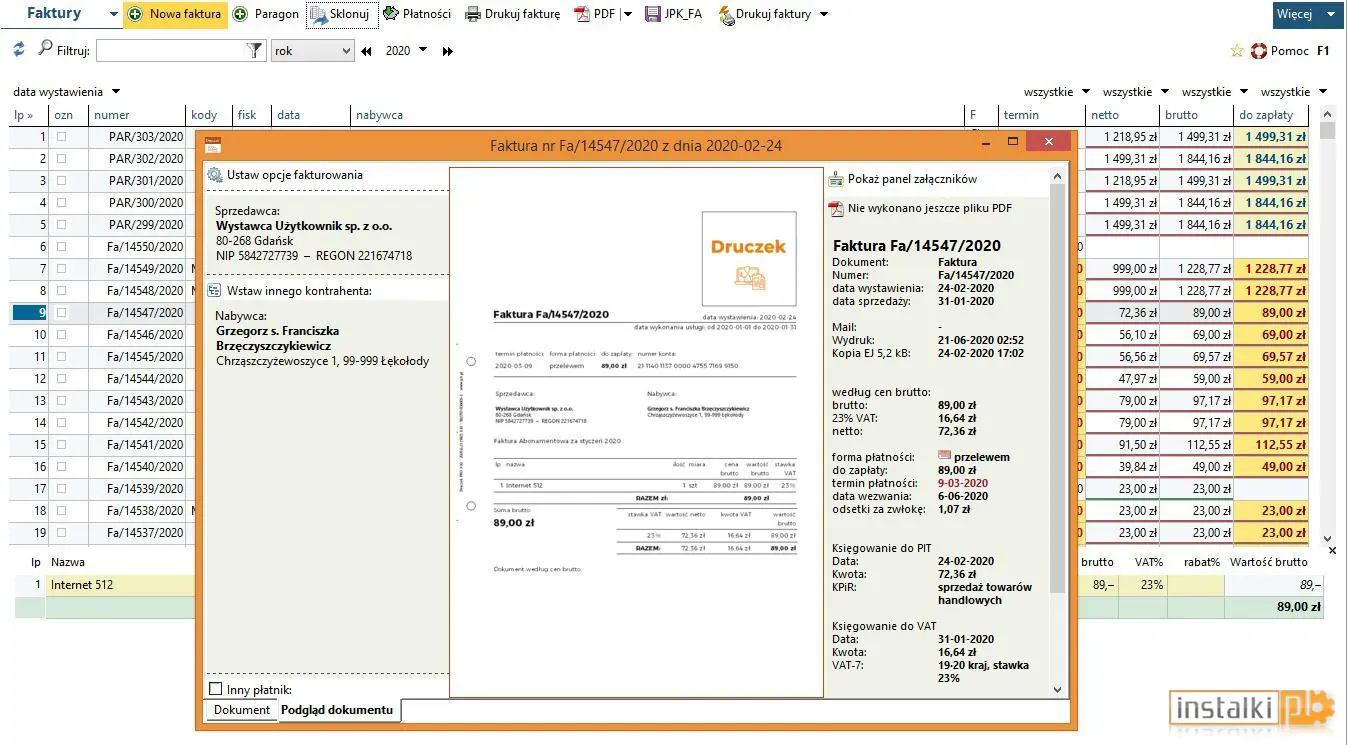Click the magnifier search icon beside Filtruj

point(45,49)
